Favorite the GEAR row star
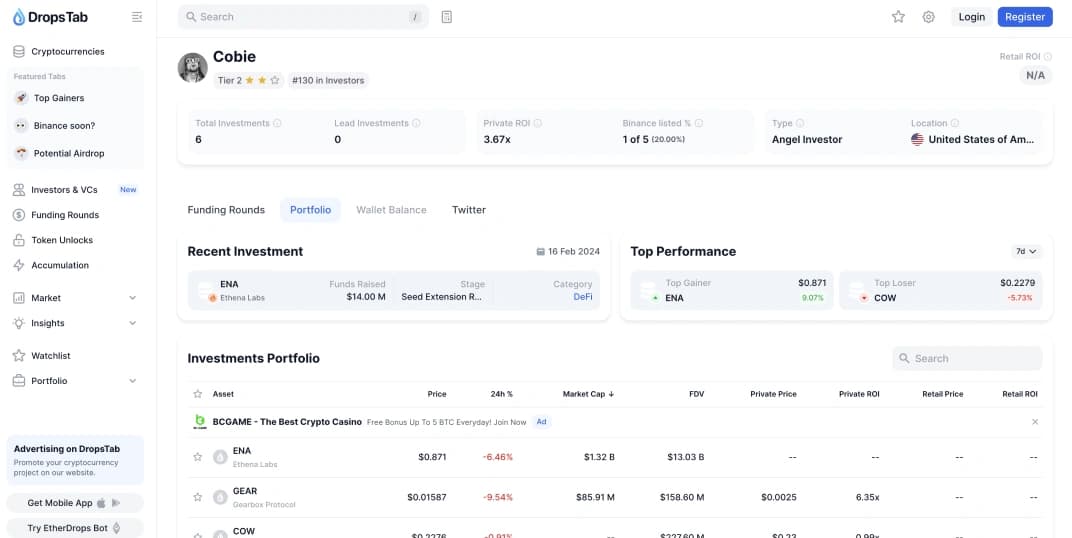 click(198, 497)
